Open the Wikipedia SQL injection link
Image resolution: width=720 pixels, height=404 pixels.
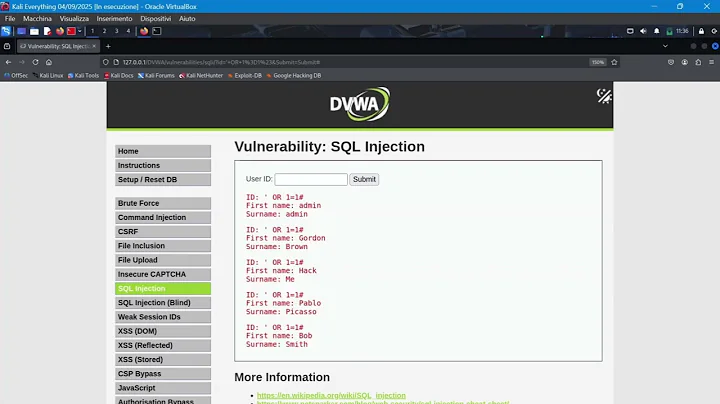331,395
